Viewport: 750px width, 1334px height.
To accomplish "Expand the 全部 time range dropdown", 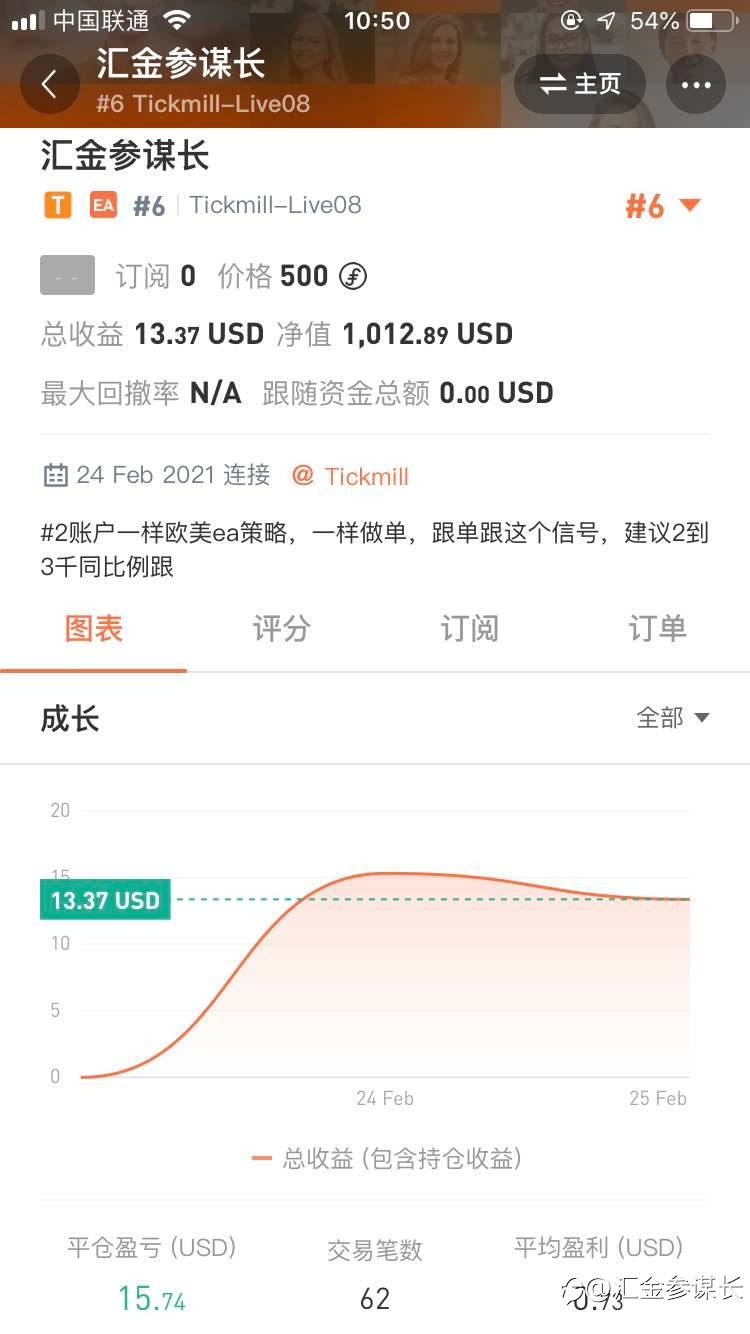I will tap(673, 717).
